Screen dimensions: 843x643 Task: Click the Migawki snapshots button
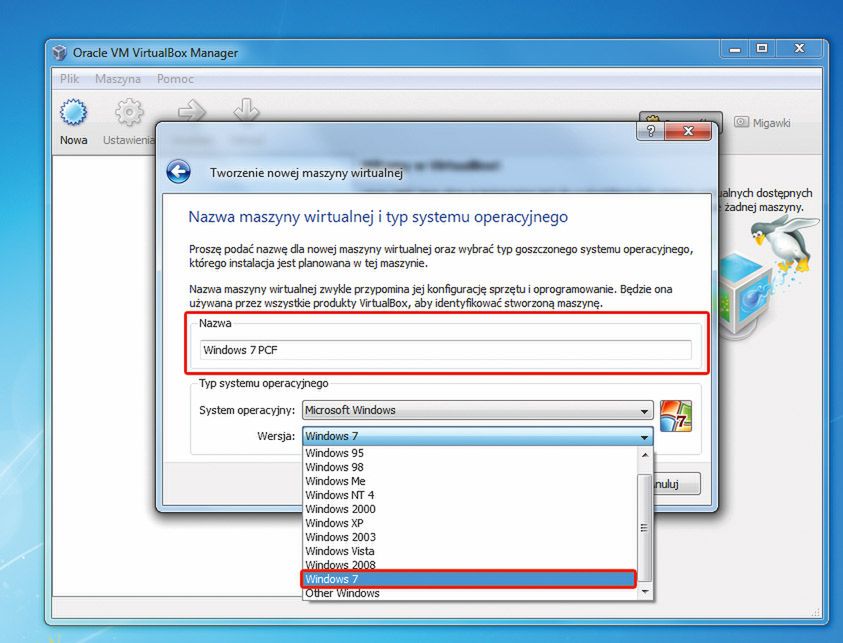(762, 123)
